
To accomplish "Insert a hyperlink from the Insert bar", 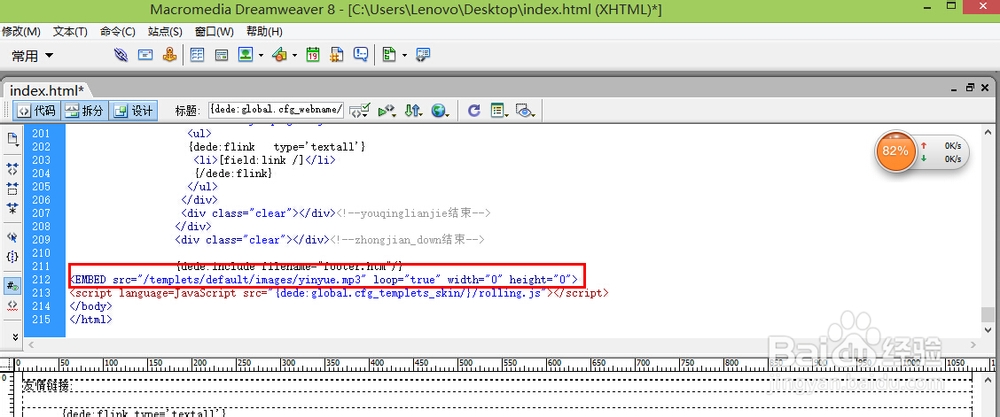I will pyautogui.click(x=121, y=55).
